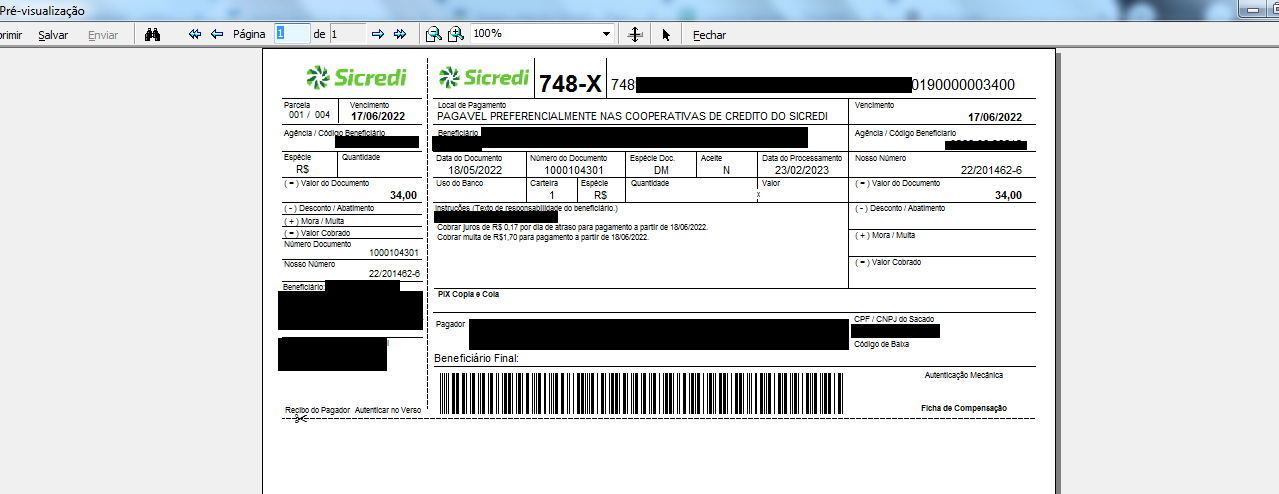This screenshot has width=1279, height=494.
Task: Click the document date 18/05/2022
Action: point(475,170)
